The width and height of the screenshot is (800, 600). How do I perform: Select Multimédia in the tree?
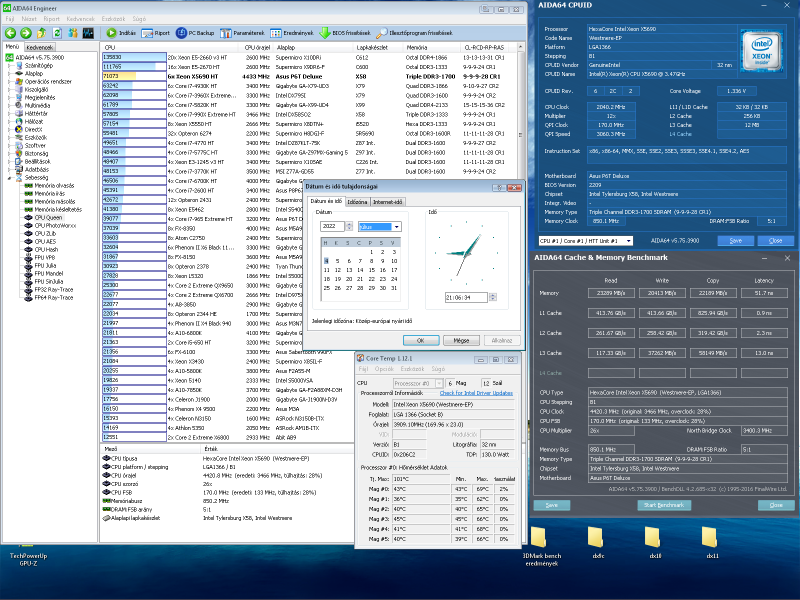click(x=37, y=106)
